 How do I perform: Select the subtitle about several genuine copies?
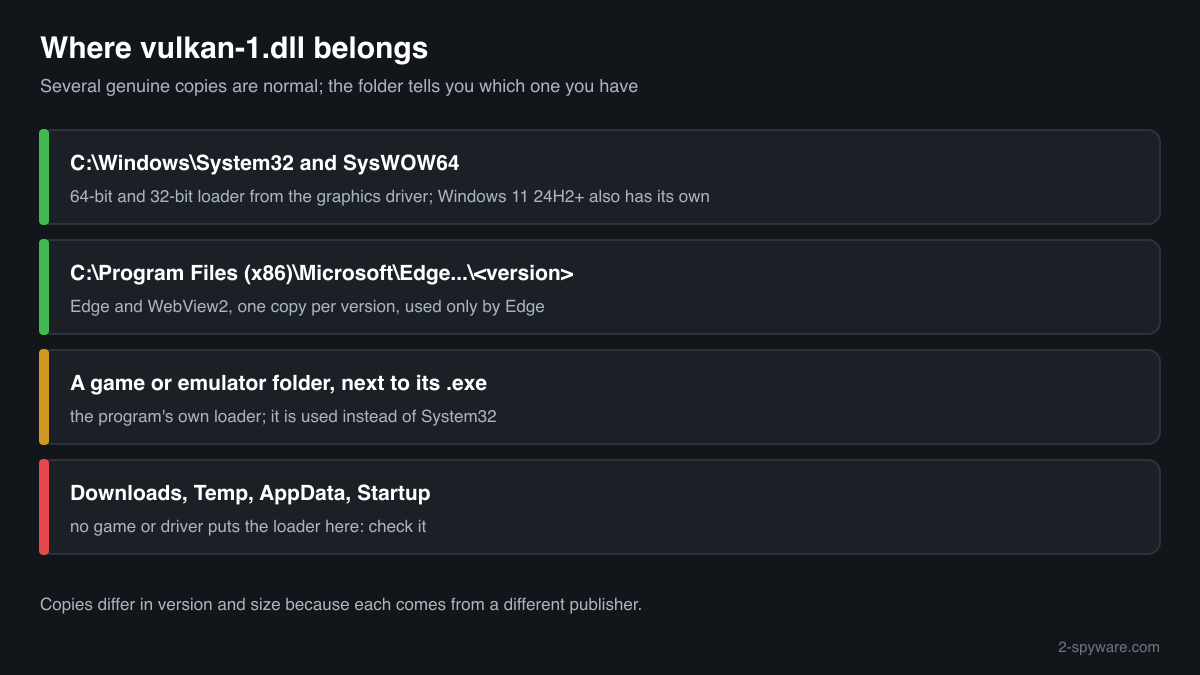point(339,86)
